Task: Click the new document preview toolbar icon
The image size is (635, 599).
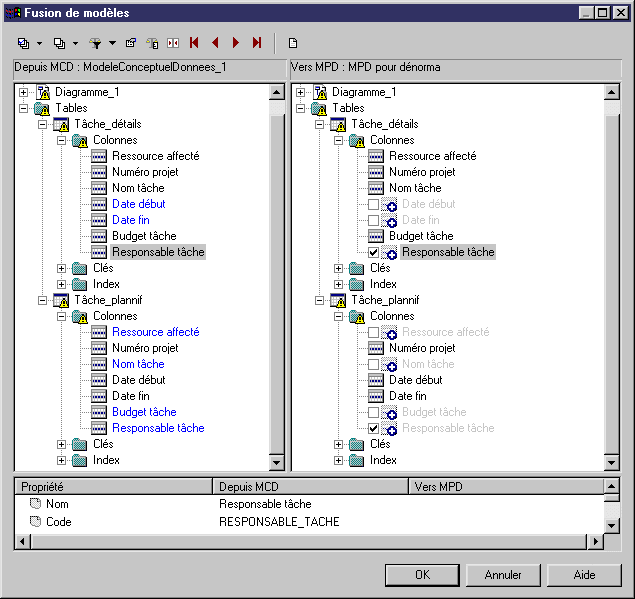Action: 292,43
